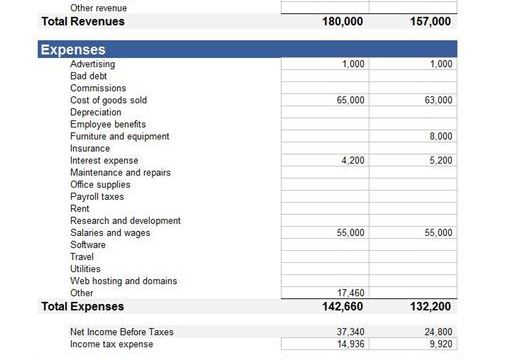Select the Other expense 17,460 cell

coord(325,293)
